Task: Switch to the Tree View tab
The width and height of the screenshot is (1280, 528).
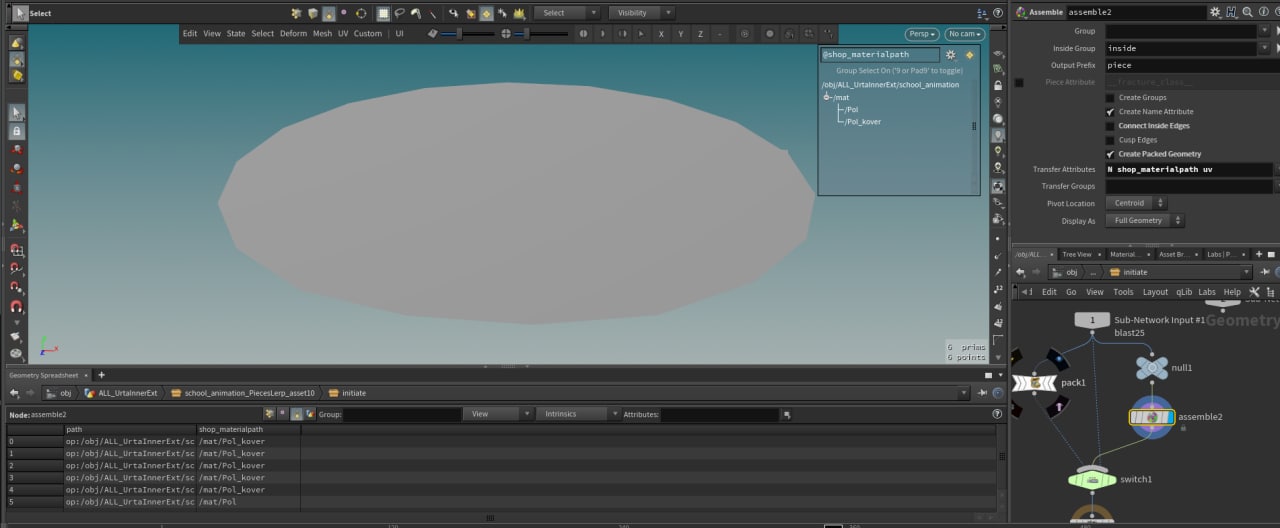Action: tap(1077, 254)
